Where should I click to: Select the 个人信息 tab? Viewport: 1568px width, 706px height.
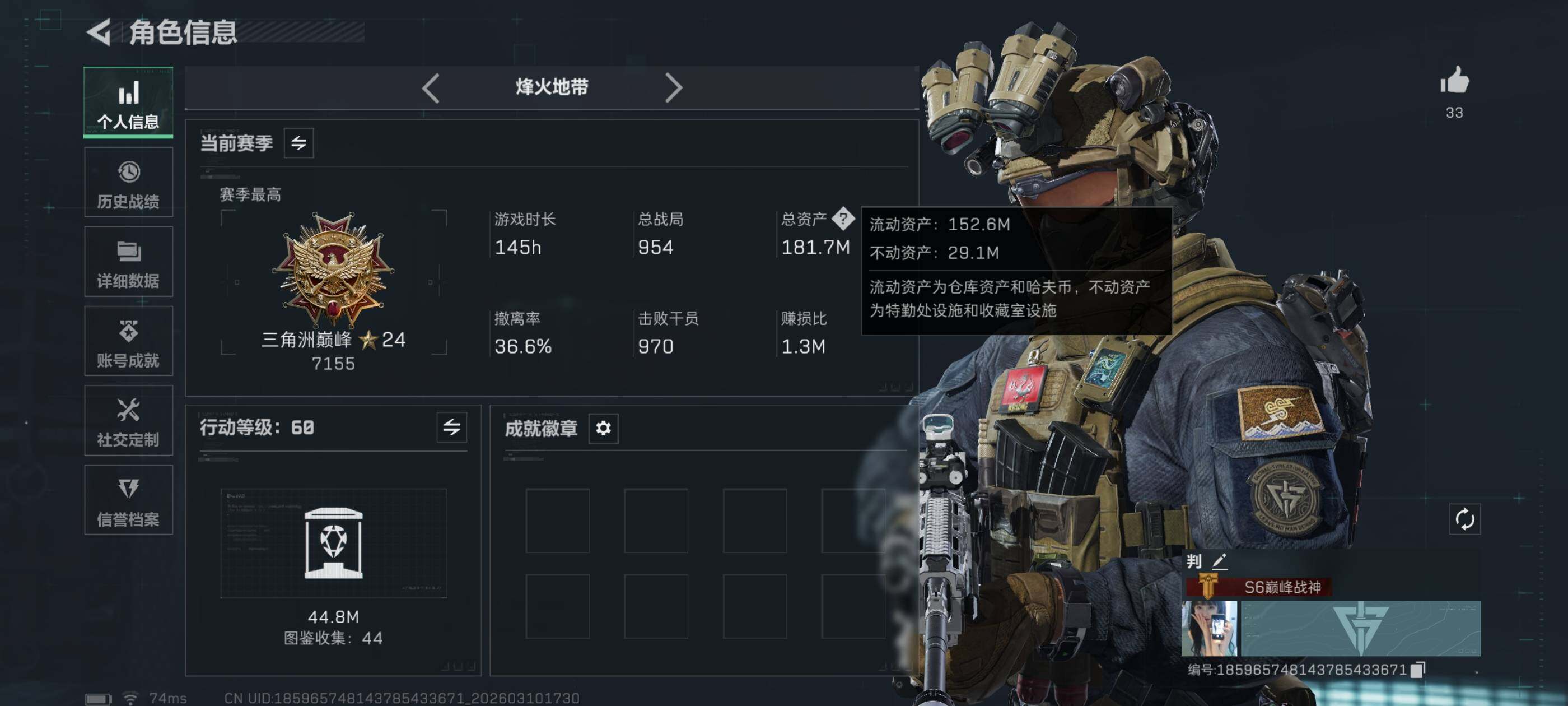pyautogui.click(x=128, y=102)
